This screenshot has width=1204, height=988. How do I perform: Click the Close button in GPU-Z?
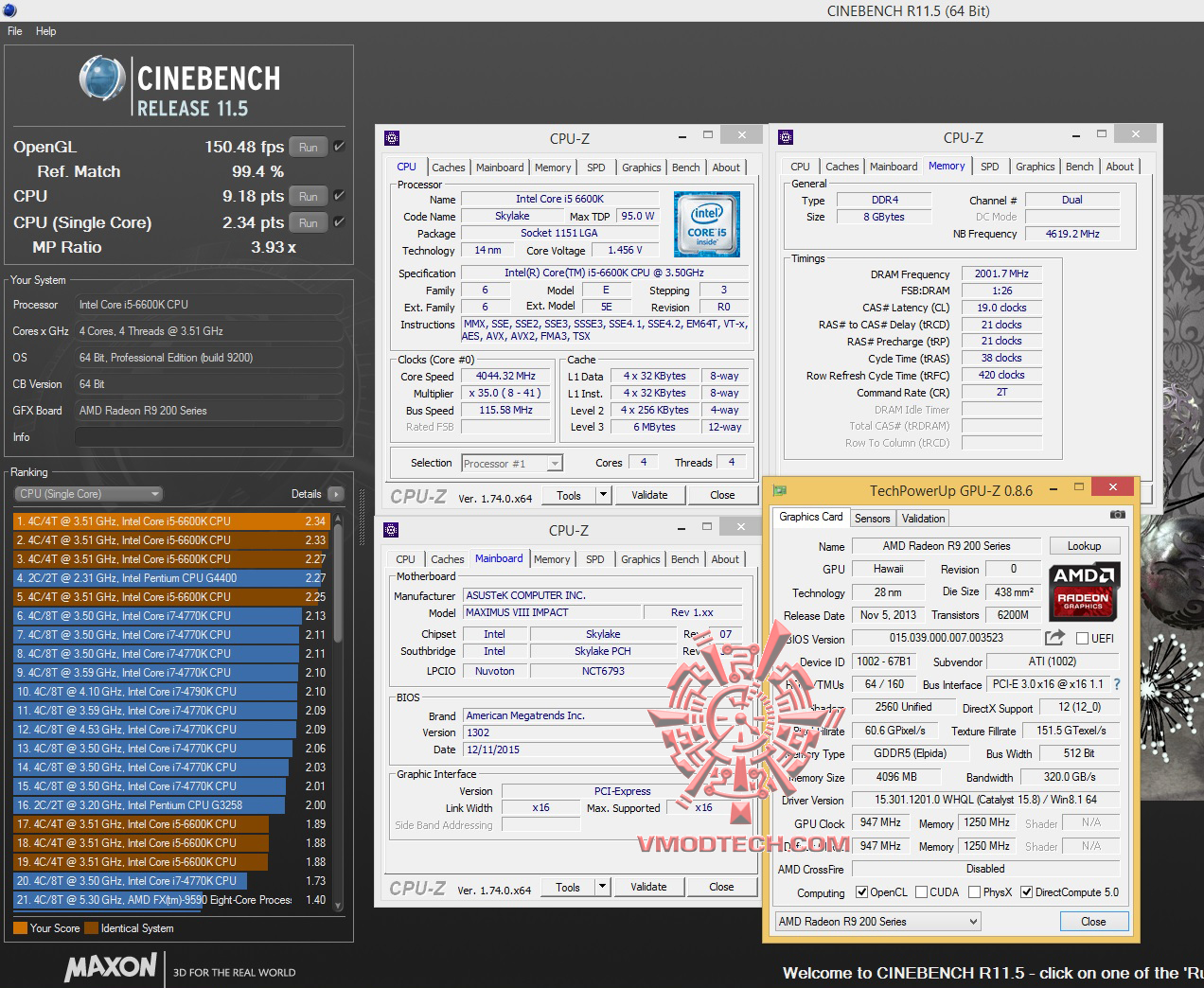[x=1093, y=921]
